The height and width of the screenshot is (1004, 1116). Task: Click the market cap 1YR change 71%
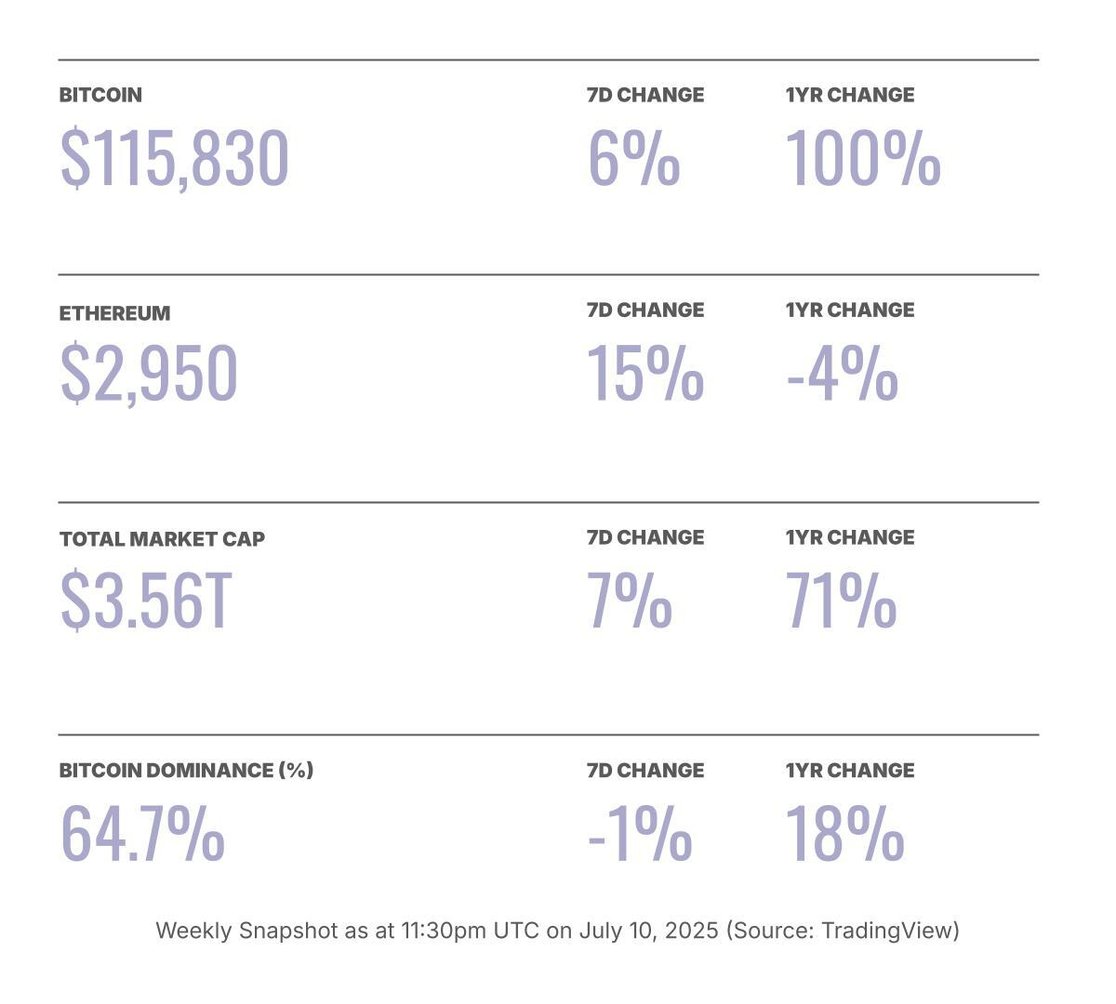(841, 601)
